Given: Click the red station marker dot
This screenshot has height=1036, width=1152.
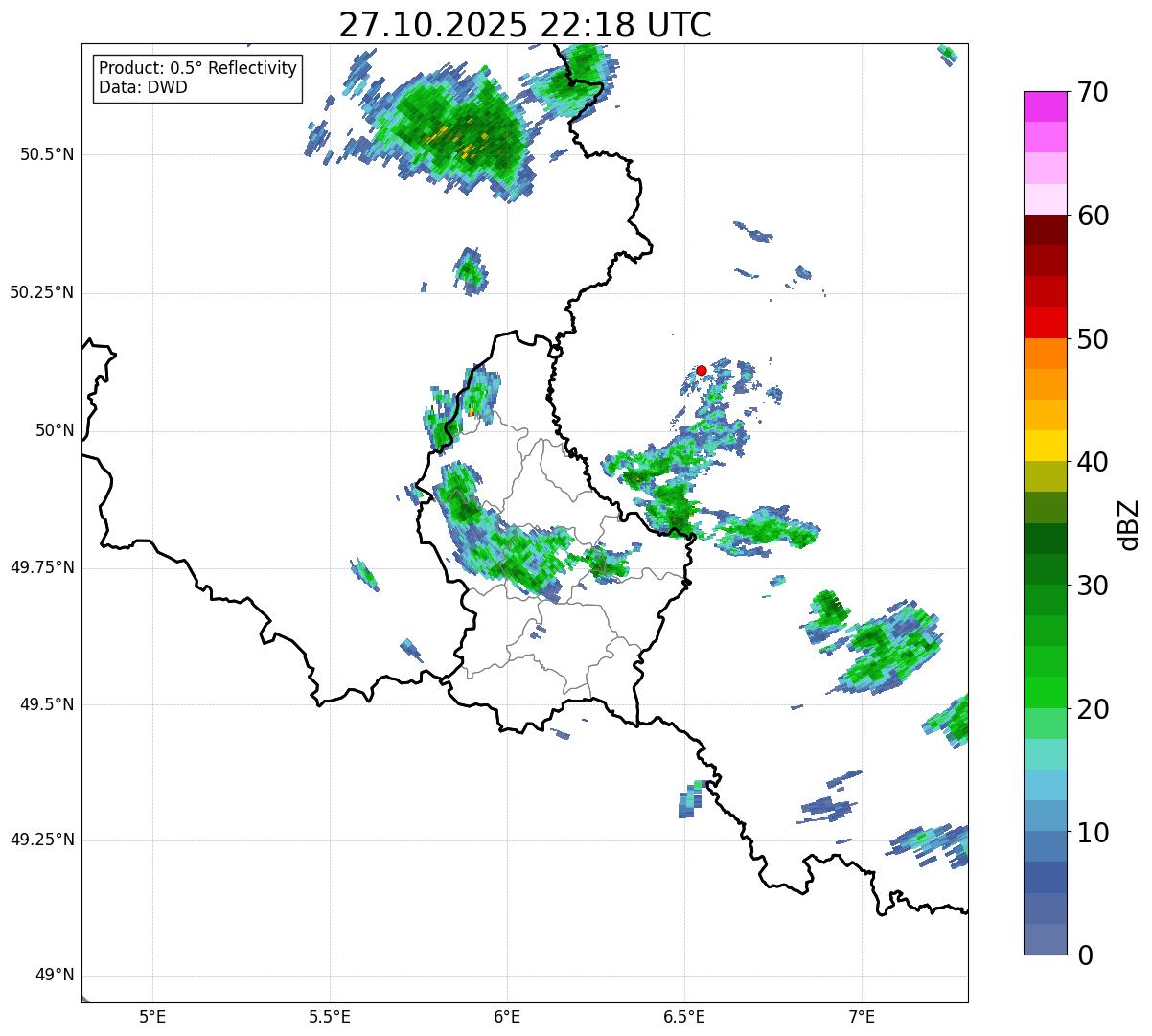Looking at the screenshot, I should pyautogui.click(x=702, y=370).
